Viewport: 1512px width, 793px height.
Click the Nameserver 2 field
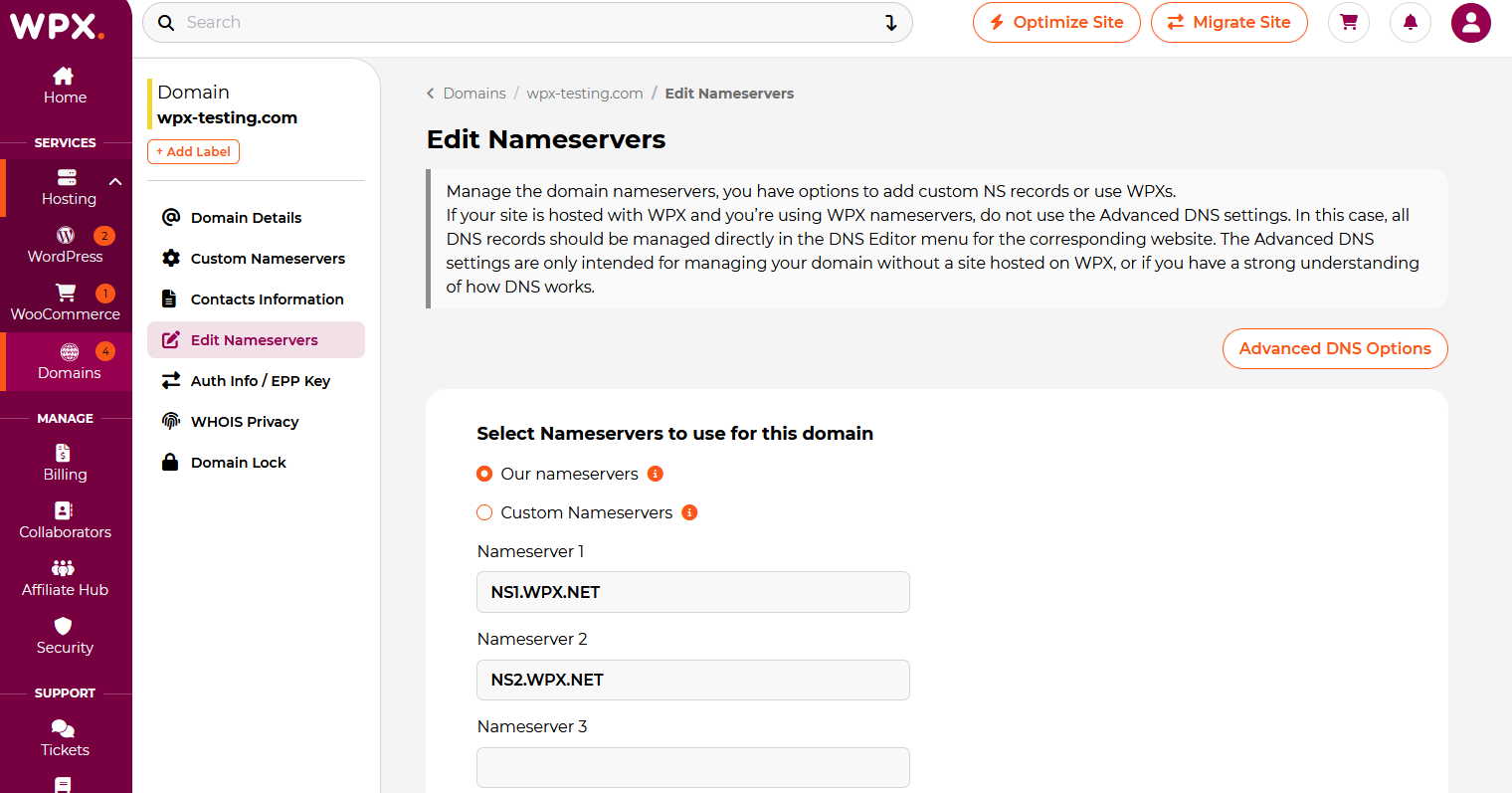tap(693, 680)
